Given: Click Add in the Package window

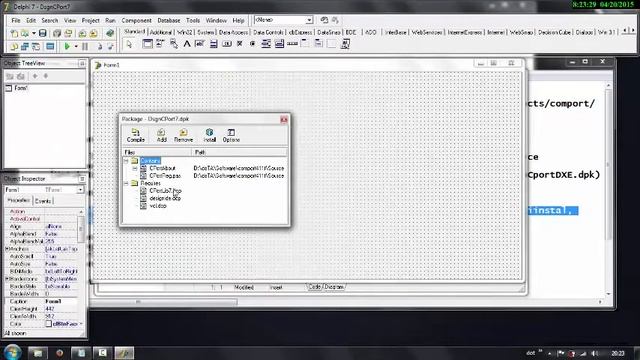Looking at the screenshot, I should (x=162, y=135).
